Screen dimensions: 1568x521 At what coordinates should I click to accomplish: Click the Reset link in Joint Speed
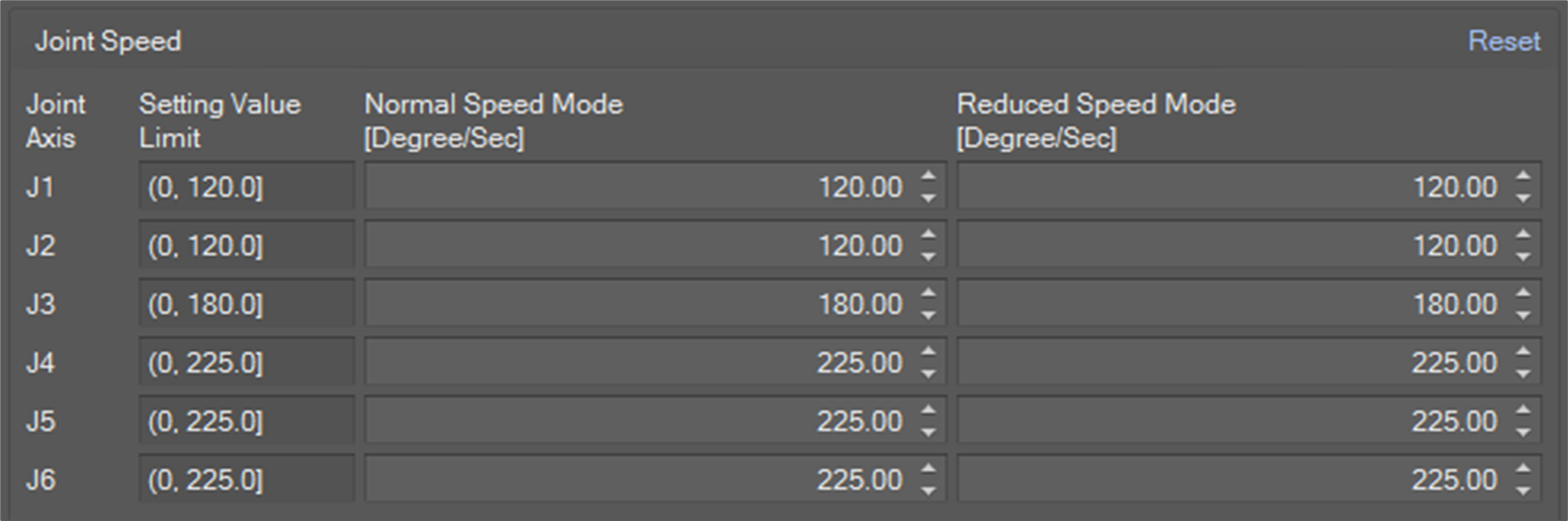(1503, 41)
